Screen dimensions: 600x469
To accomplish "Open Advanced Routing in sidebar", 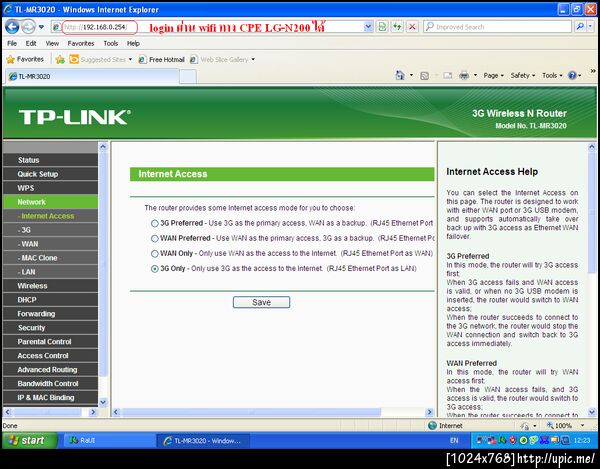I will (50, 370).
